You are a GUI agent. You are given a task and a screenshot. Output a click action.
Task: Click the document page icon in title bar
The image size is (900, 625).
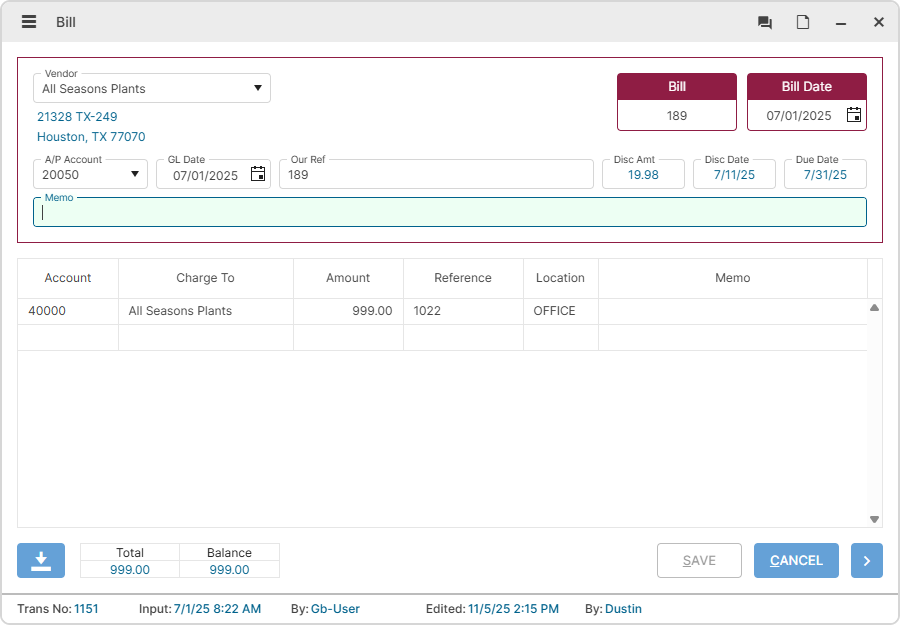[803, 22]
